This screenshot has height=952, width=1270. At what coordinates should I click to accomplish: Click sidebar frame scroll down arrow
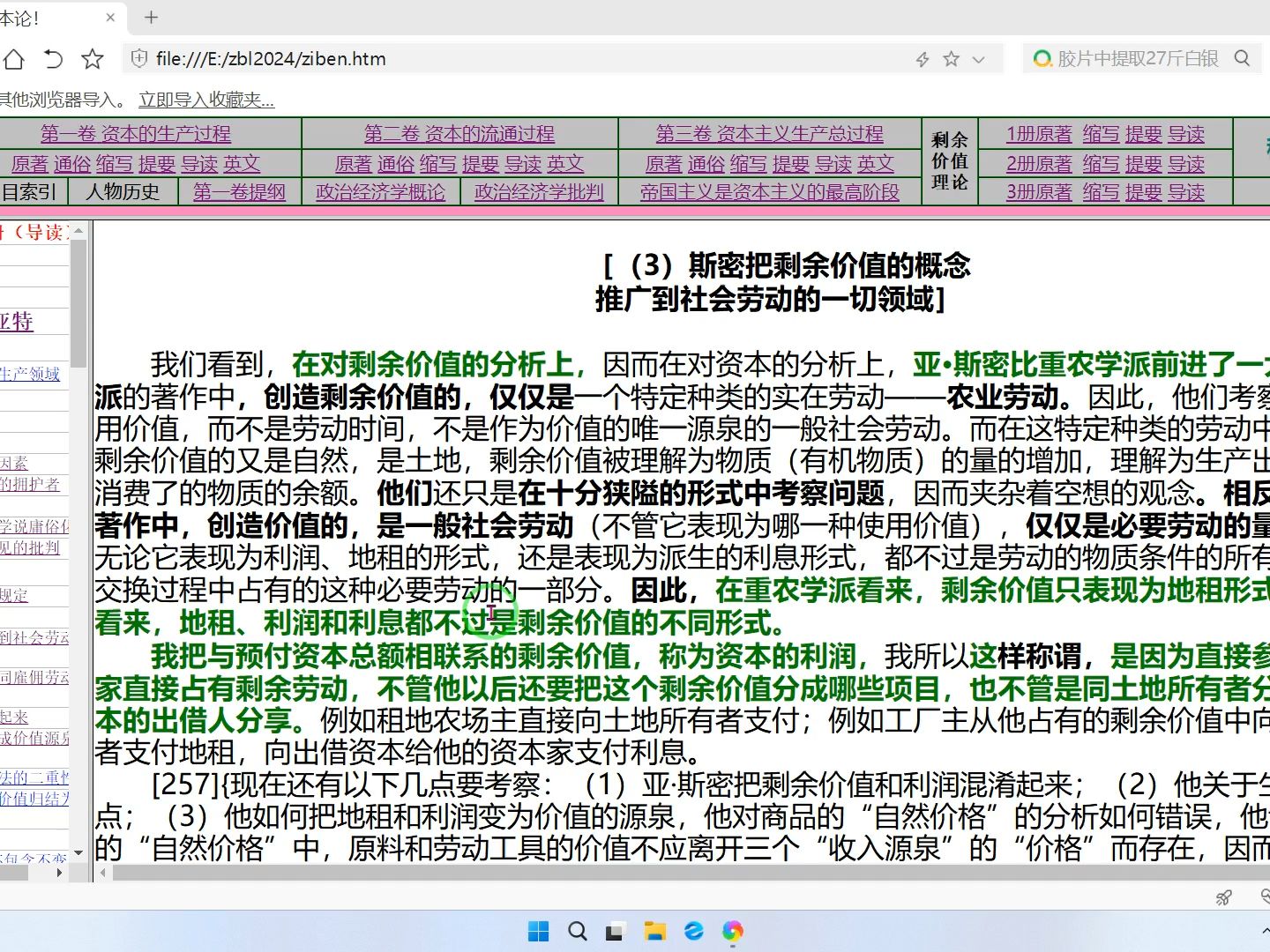coord(78,852)
